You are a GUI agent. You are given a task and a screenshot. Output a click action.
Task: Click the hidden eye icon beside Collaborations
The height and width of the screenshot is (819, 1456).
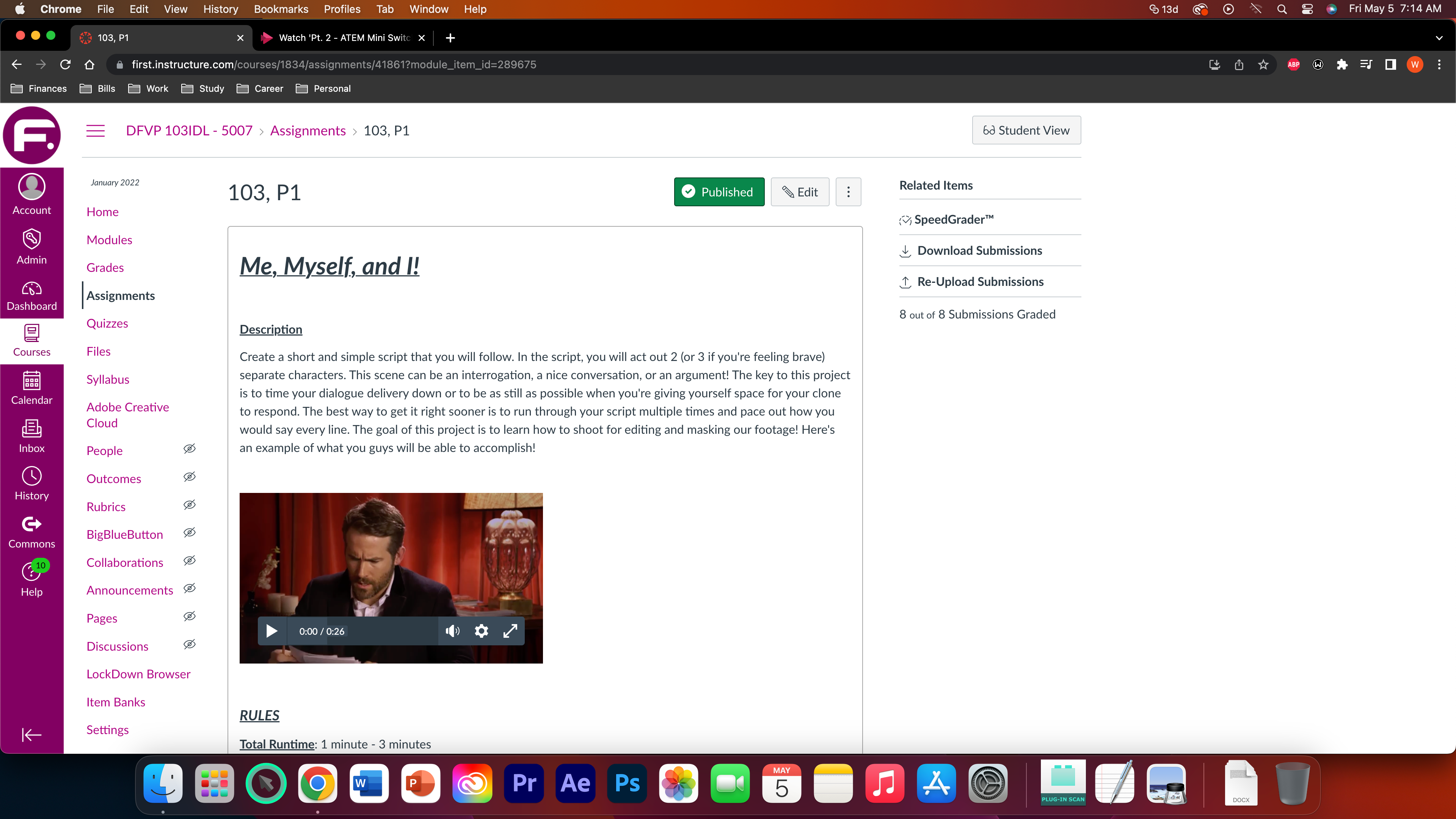point(190,561)
